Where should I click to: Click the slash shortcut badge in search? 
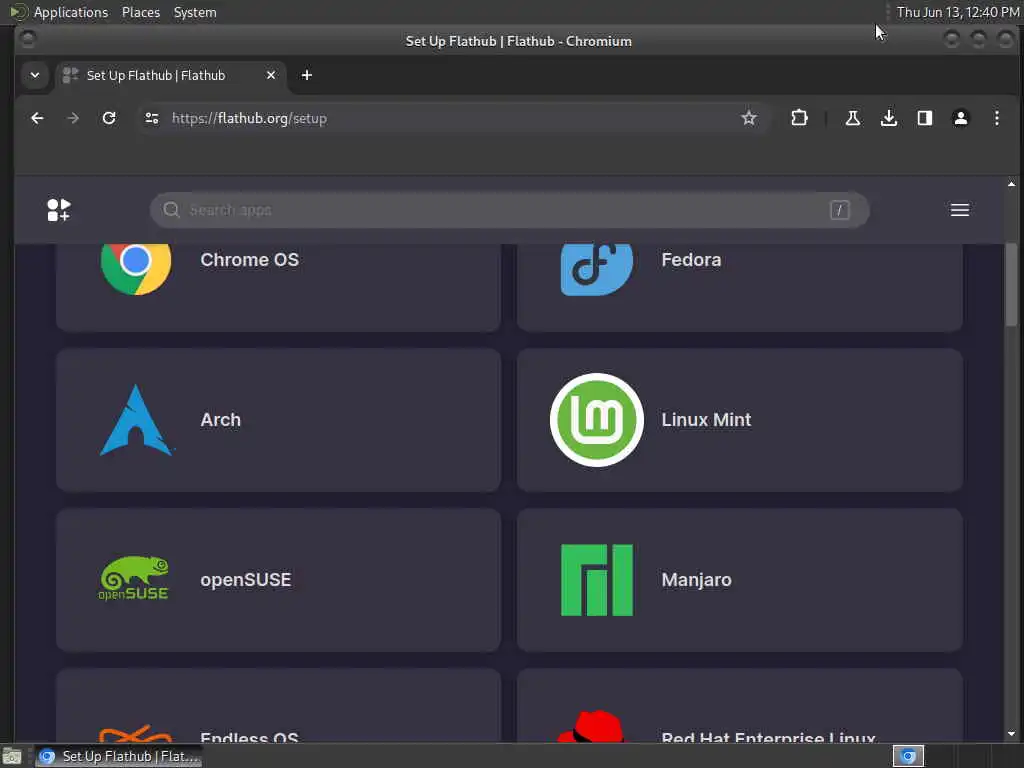click(840, 210)
